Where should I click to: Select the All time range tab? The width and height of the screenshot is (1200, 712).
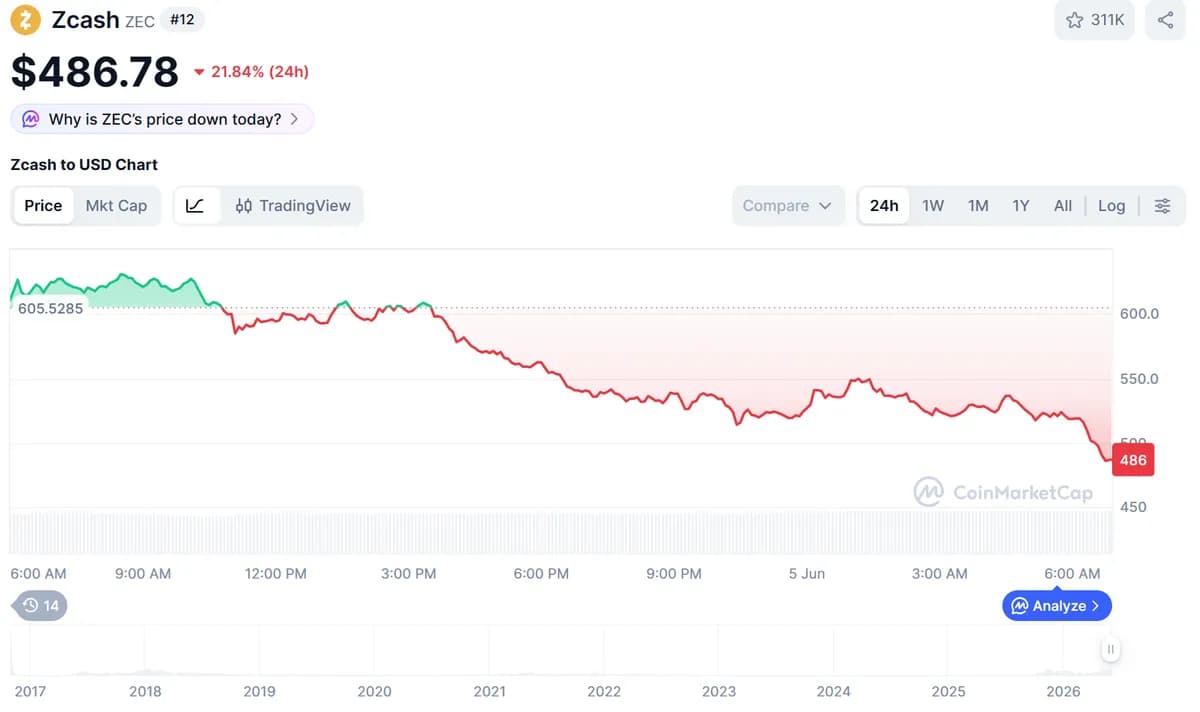click(x=1063, y=206)
